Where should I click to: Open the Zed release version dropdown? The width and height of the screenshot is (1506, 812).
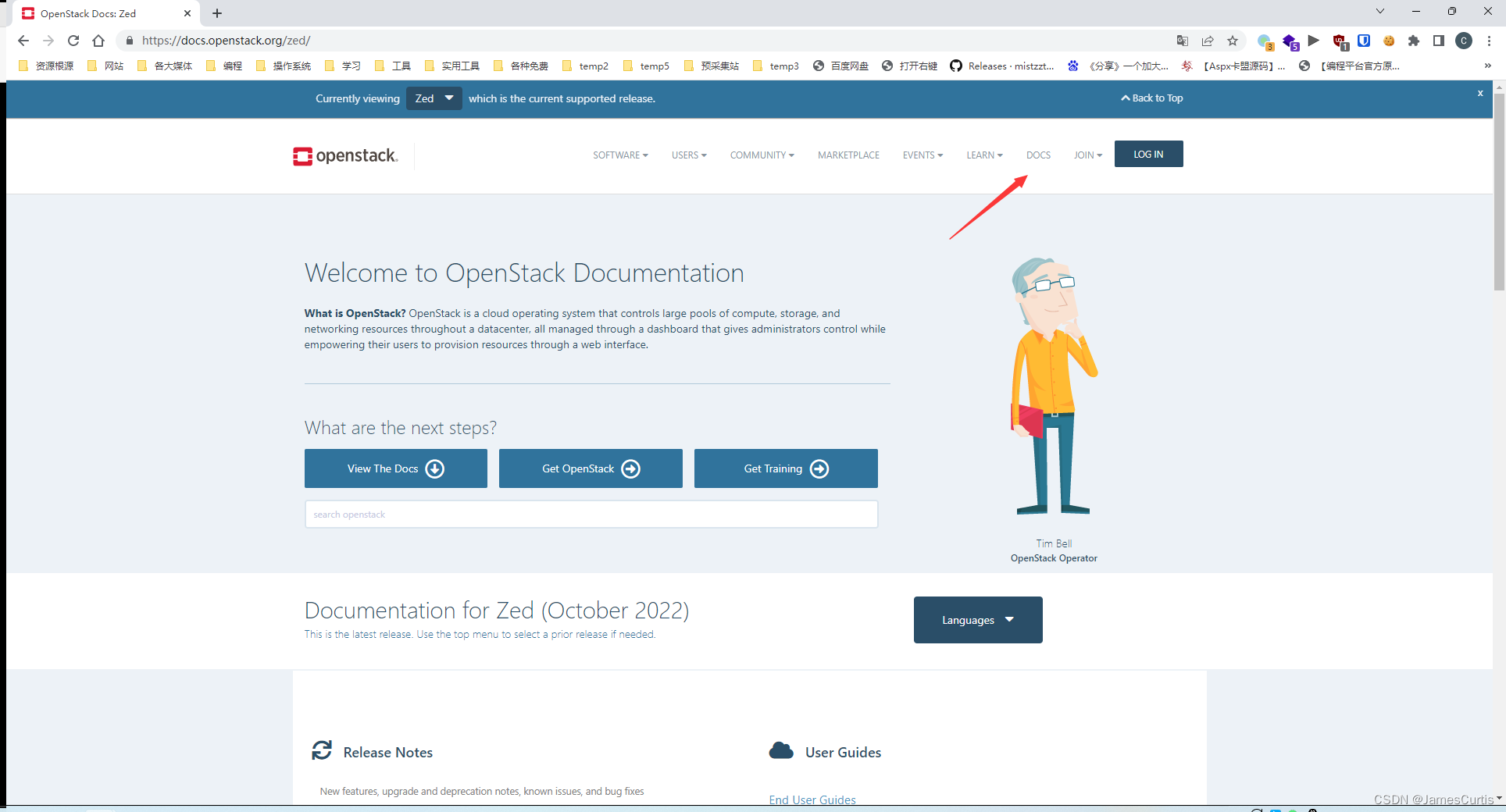(434, 98)
